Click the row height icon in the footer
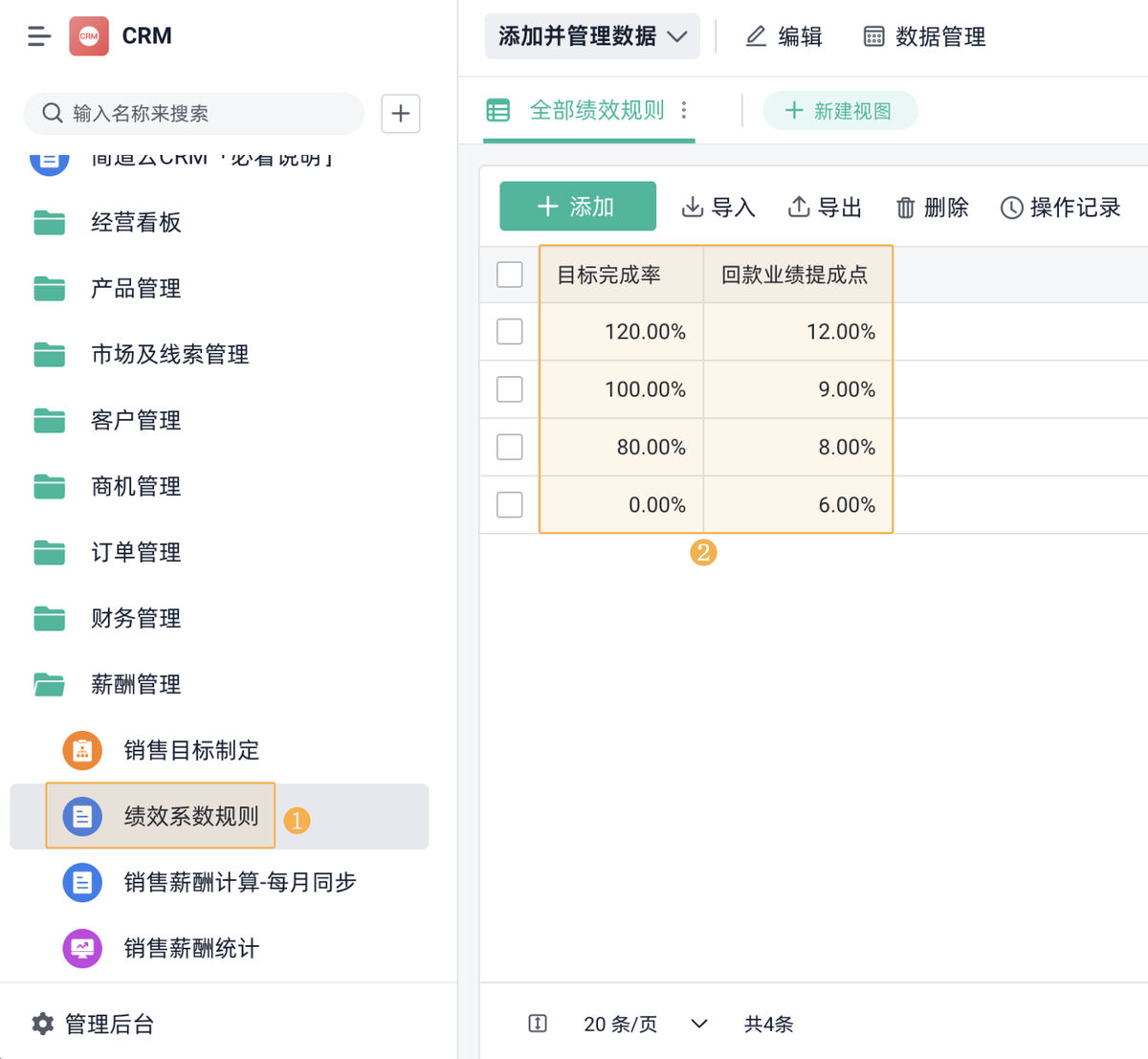 click(538, 1024)
